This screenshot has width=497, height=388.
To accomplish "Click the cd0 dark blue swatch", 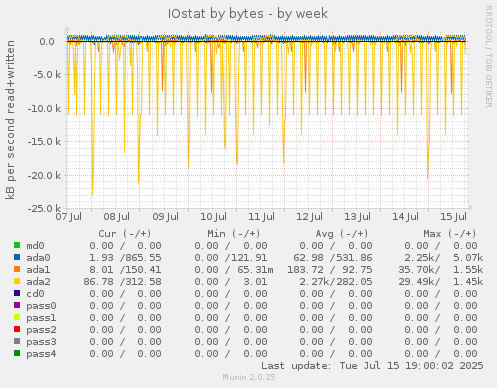I will 17,293.
